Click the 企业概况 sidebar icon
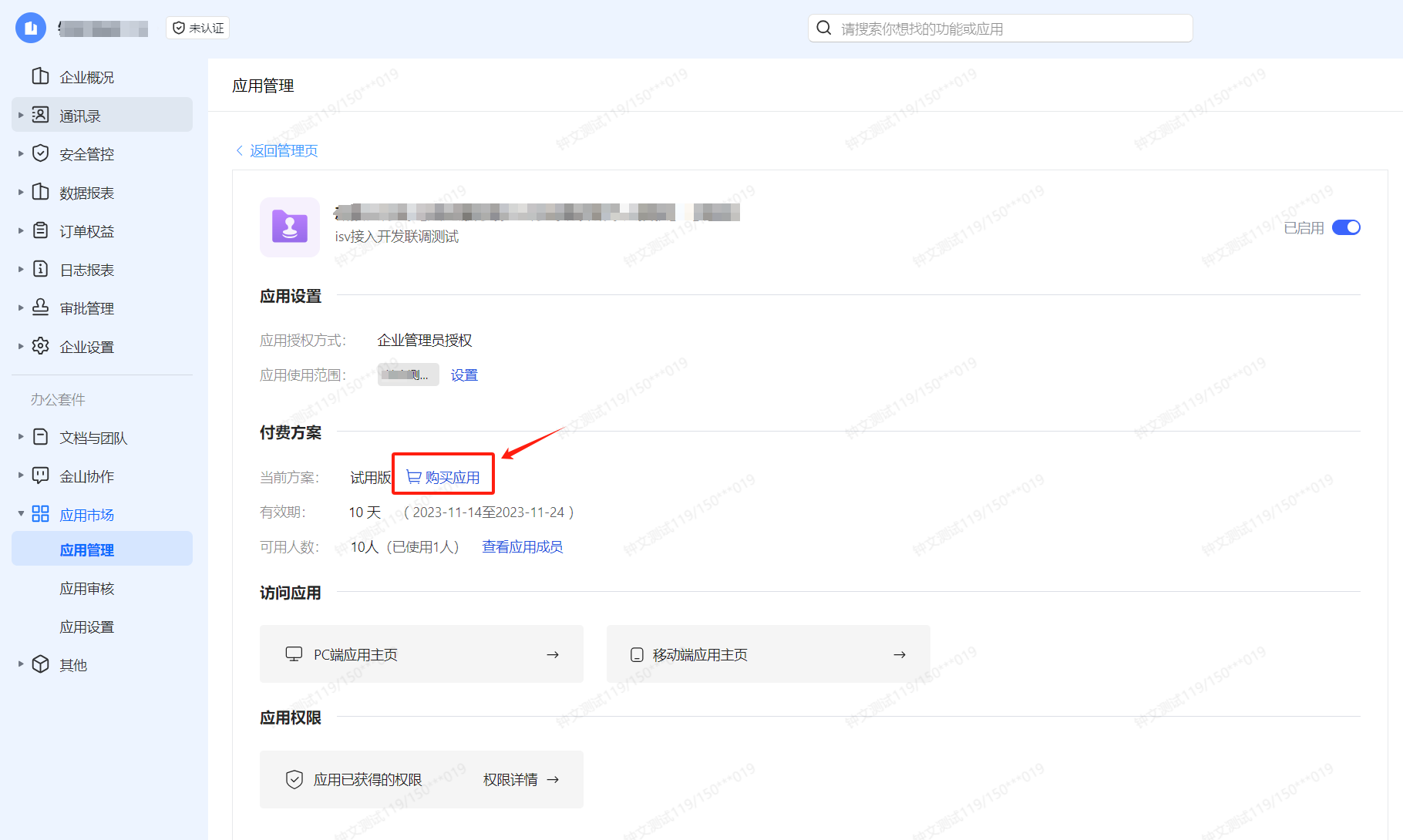The image size is (1403, 840). (41, 76)
